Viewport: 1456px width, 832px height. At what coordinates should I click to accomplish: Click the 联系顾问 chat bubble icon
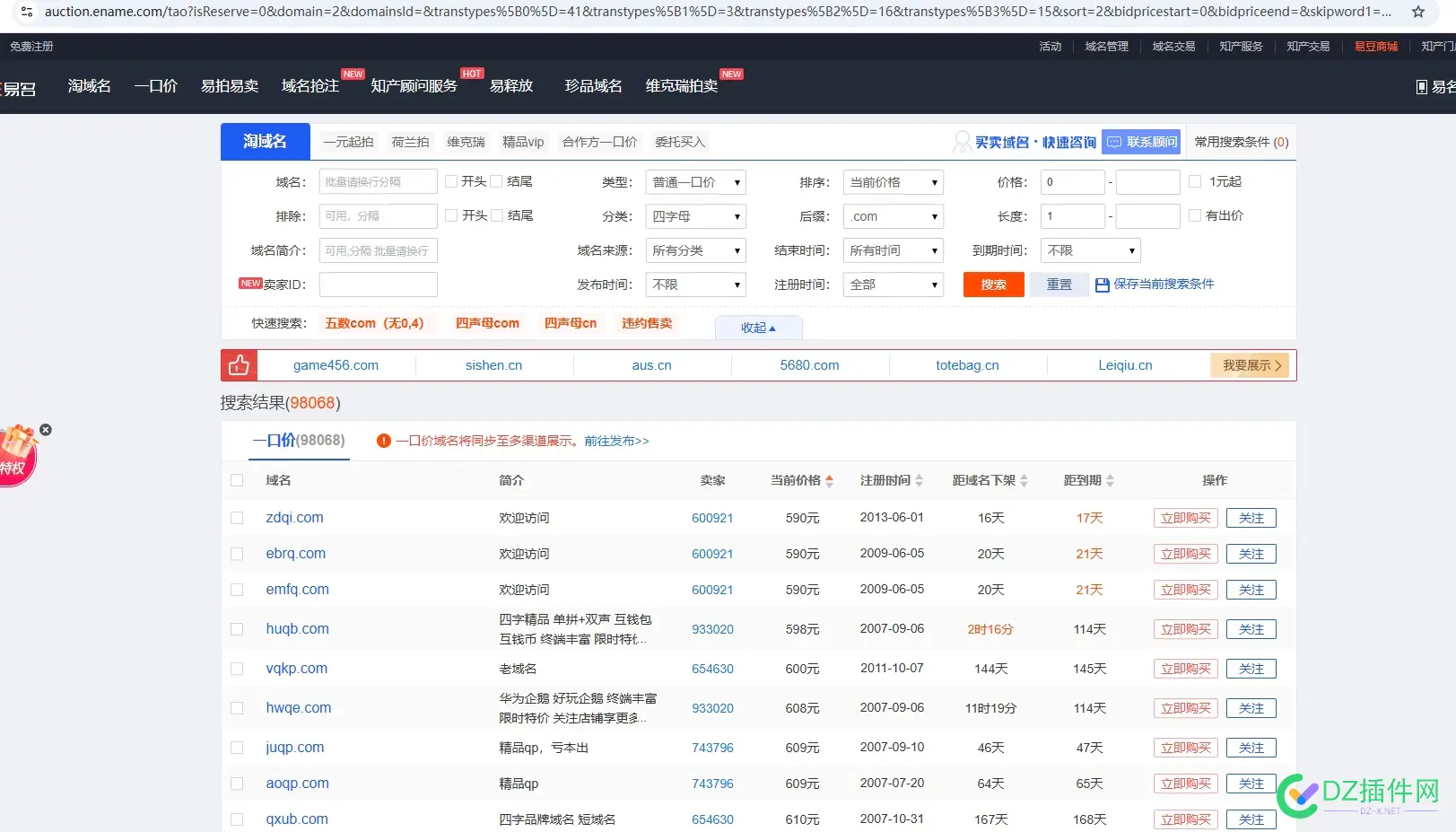click(x=1114, y=142)
